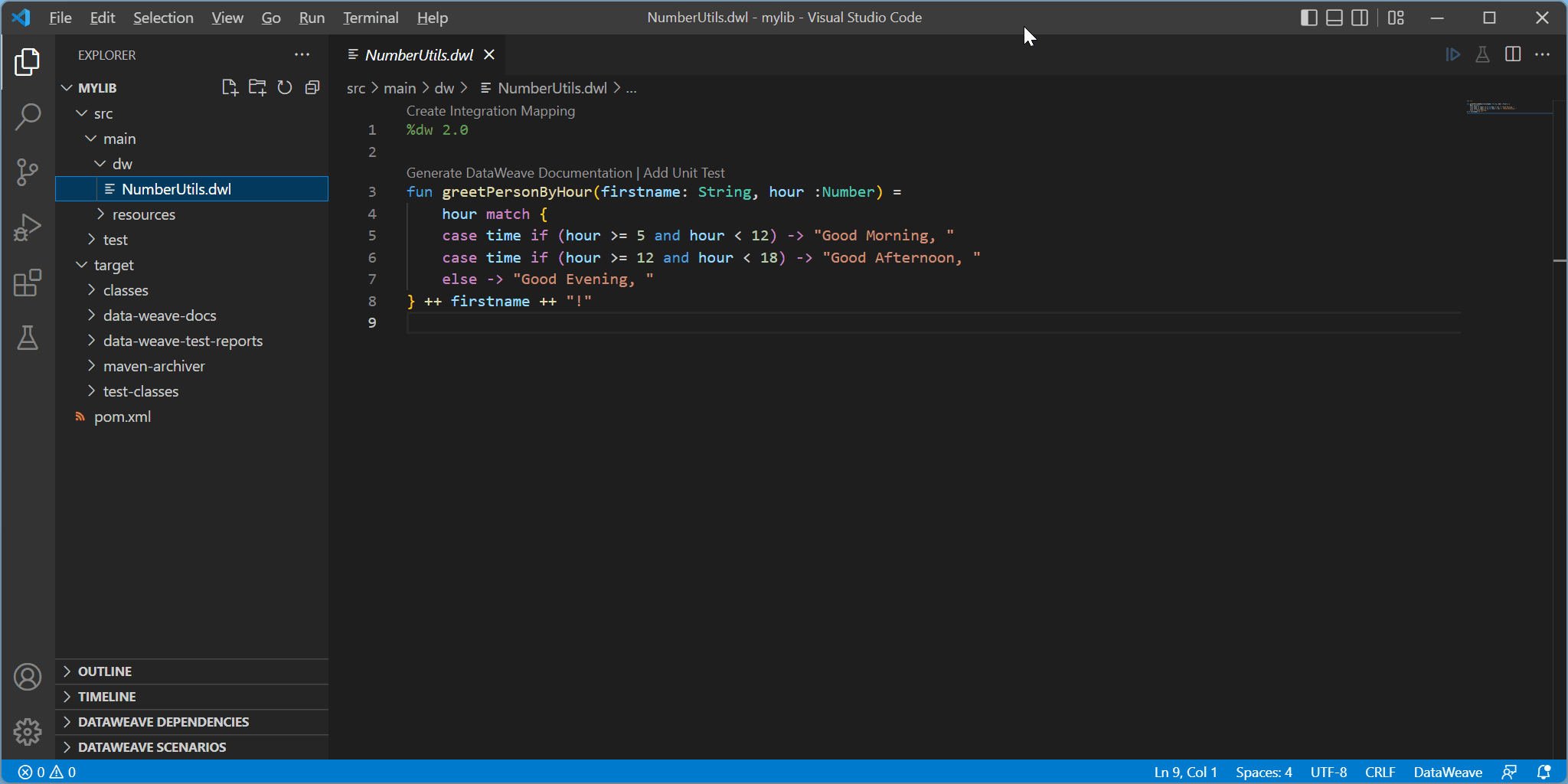Open the Selection menu
Viewport: 1568px width, 784px height.
coord(163,18)
